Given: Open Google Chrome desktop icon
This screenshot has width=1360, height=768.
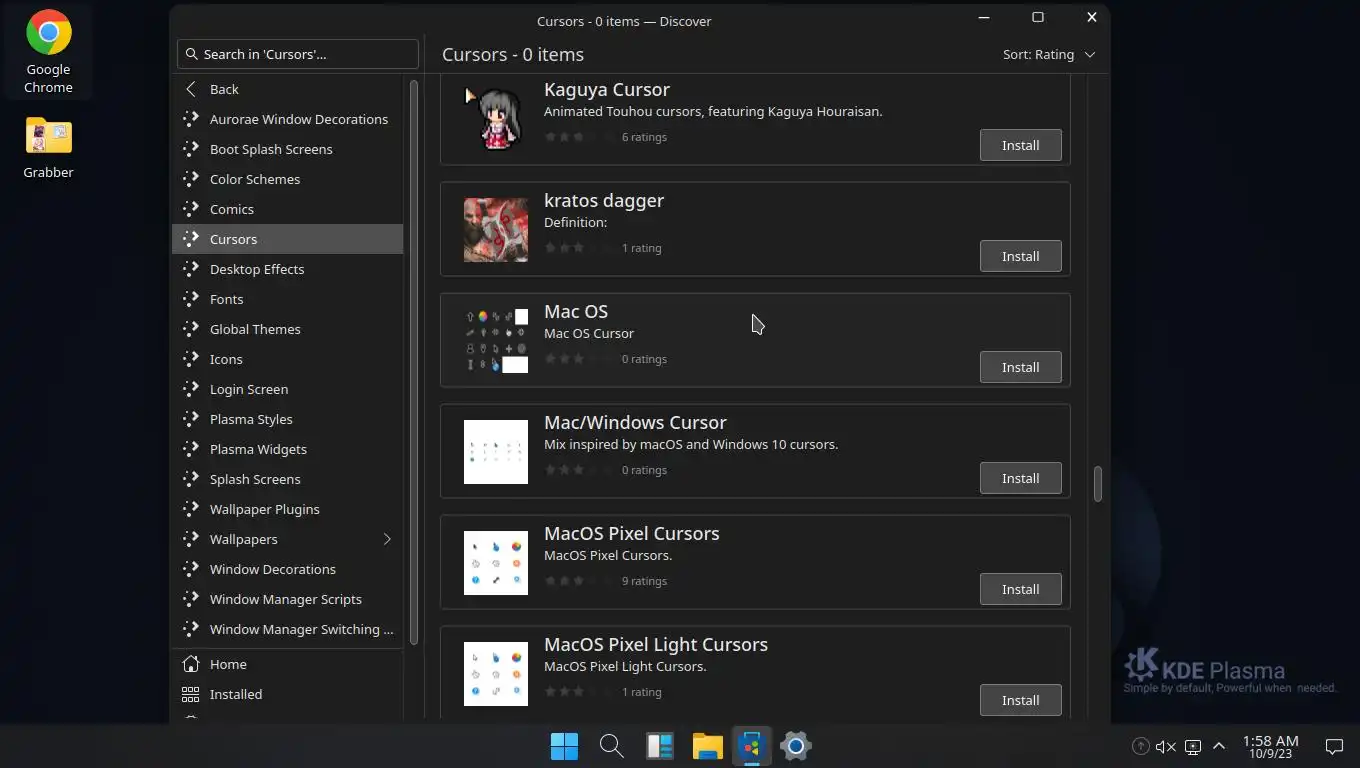Looking at the screenshot, I should tap(49, 52).
